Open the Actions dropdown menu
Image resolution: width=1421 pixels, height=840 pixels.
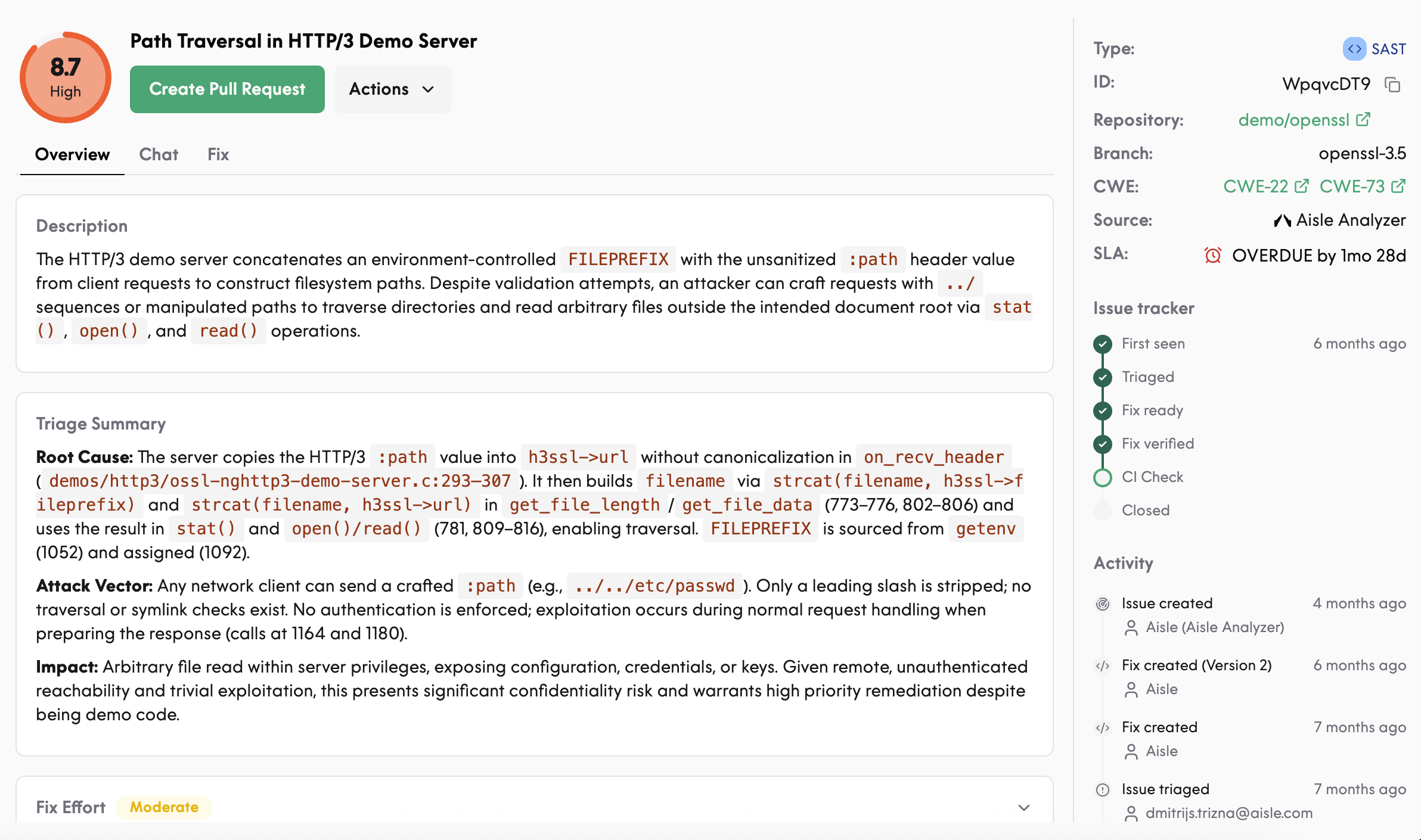(x=393, y=89)
